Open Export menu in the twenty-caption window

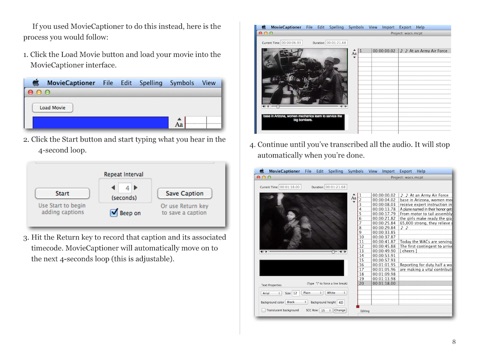[406, 171]
